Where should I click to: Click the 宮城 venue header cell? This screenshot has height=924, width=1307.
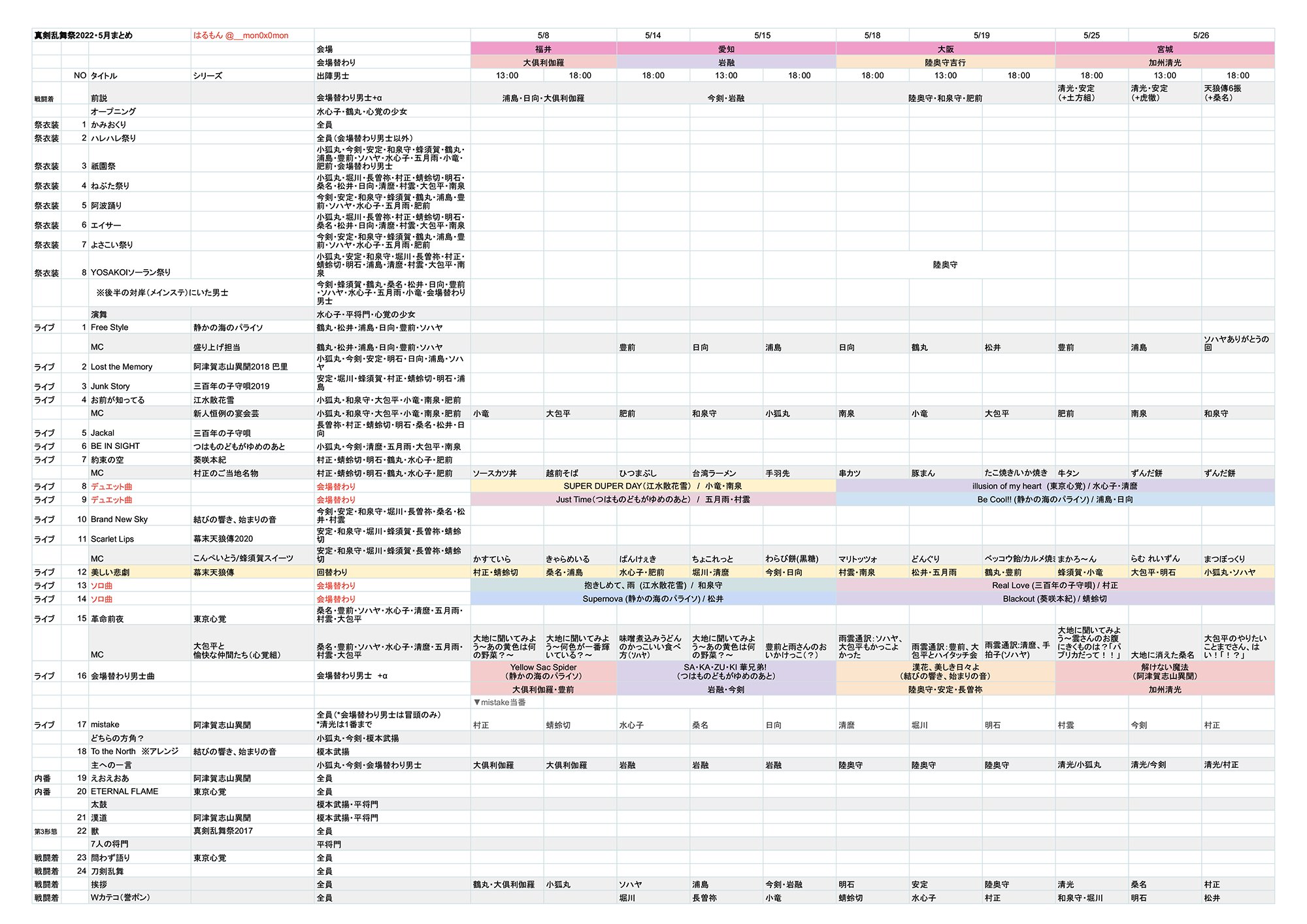tap(1165, 49)
